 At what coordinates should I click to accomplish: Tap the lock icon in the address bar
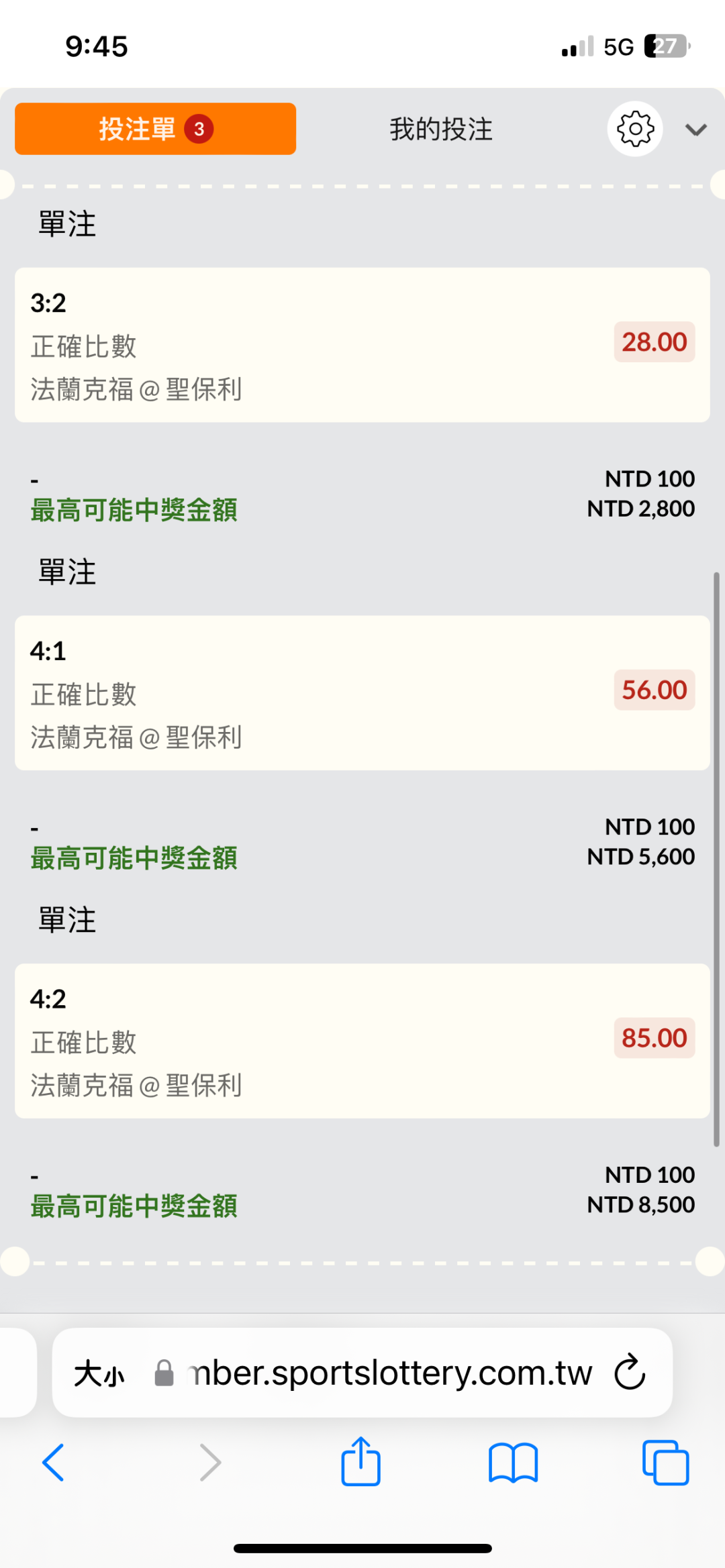(x=164, y=1373)
